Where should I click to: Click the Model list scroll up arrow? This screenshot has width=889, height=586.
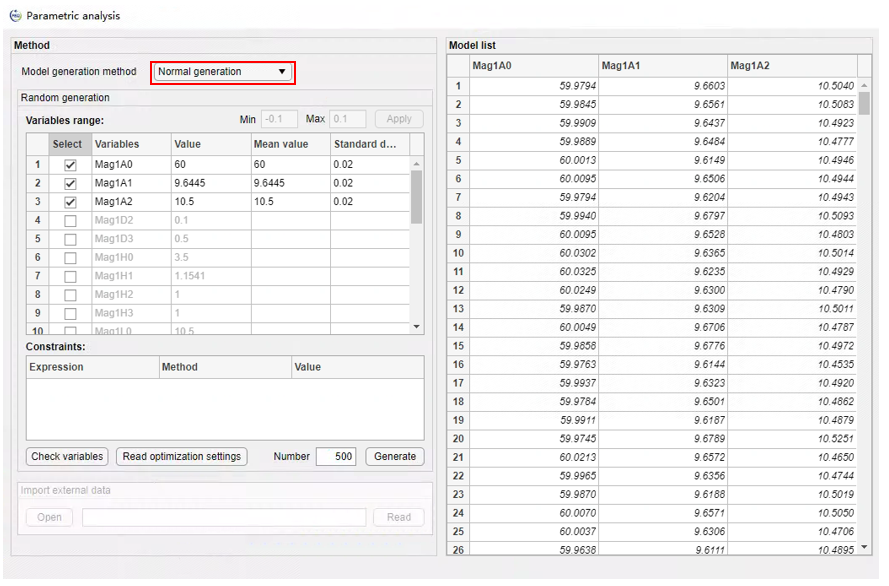tap(864, 86)
